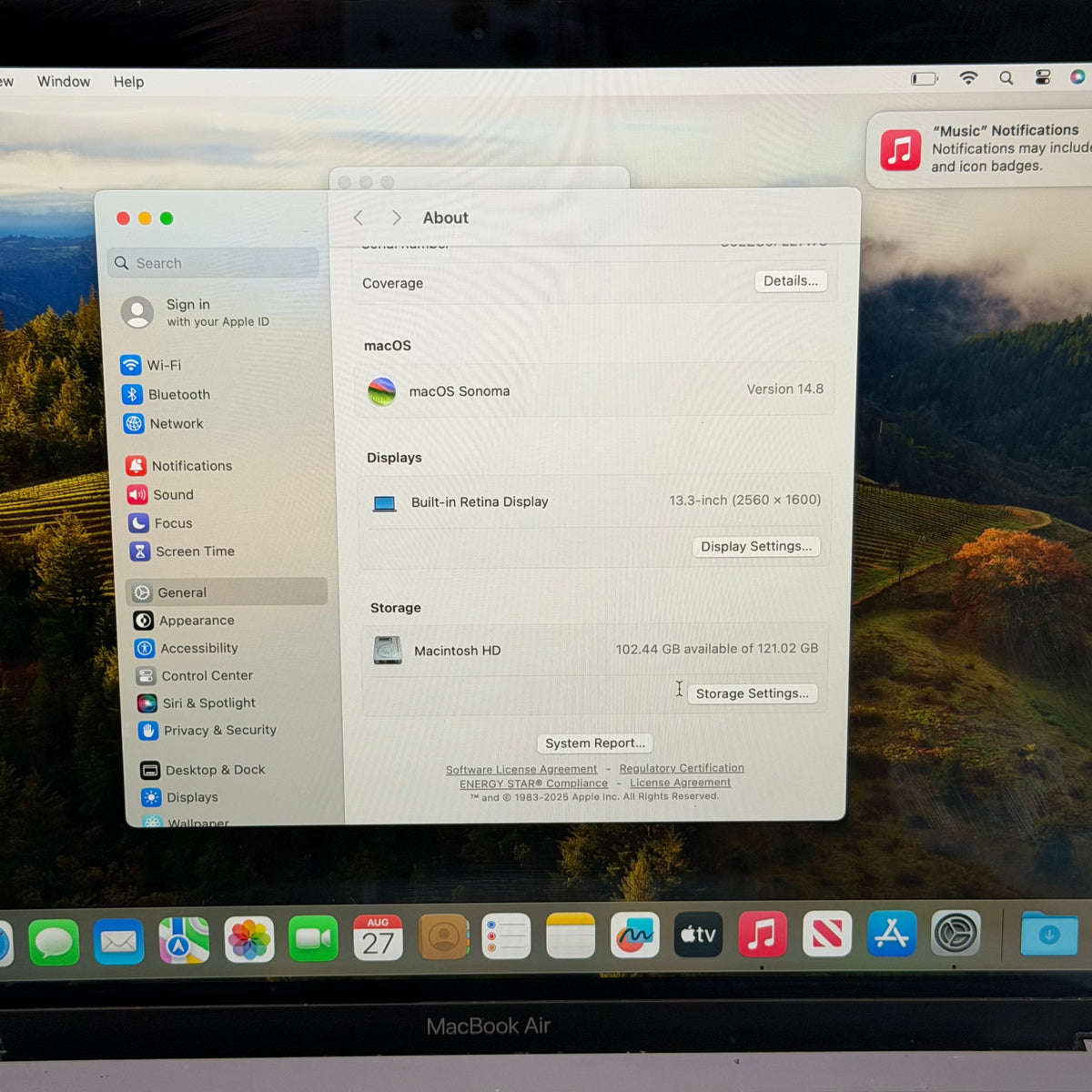Click the Wi-Fi menu bar icon
Viewport: 1092px width, 1092px height.
(968, 78)
